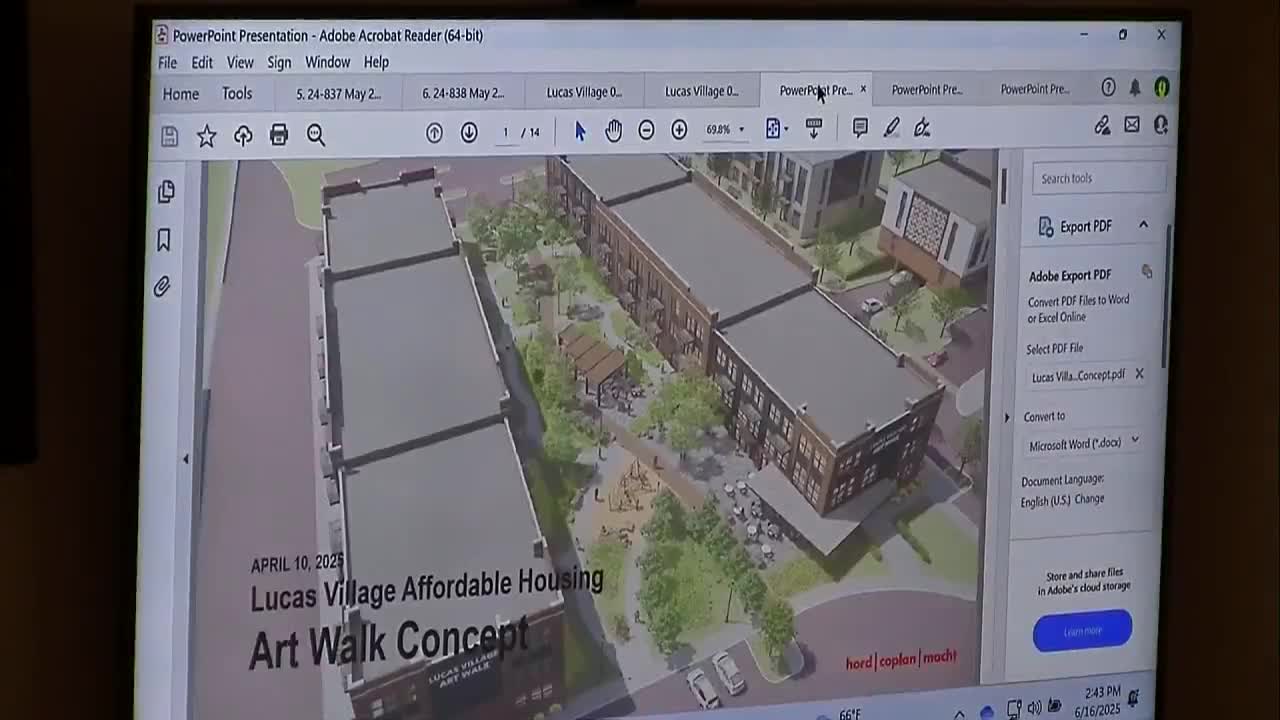
Task: Open the 5. 24-837 May document tab
Action: pyautogui.click(x=339, y=93)
